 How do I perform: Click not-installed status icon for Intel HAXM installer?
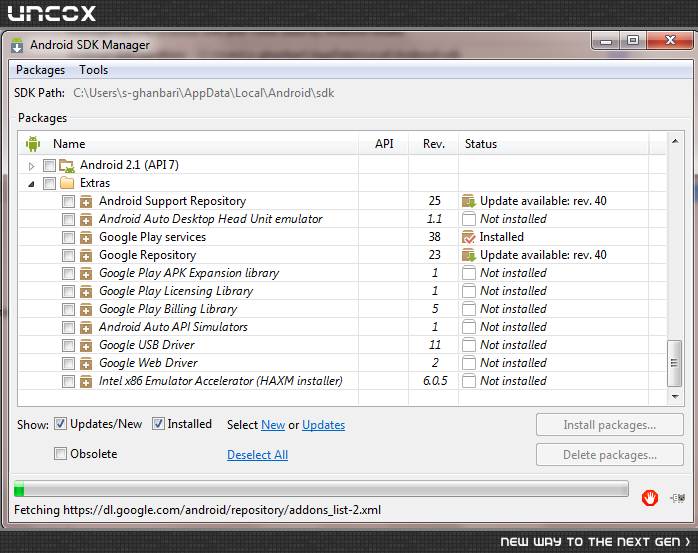click(x=469, y=381)
